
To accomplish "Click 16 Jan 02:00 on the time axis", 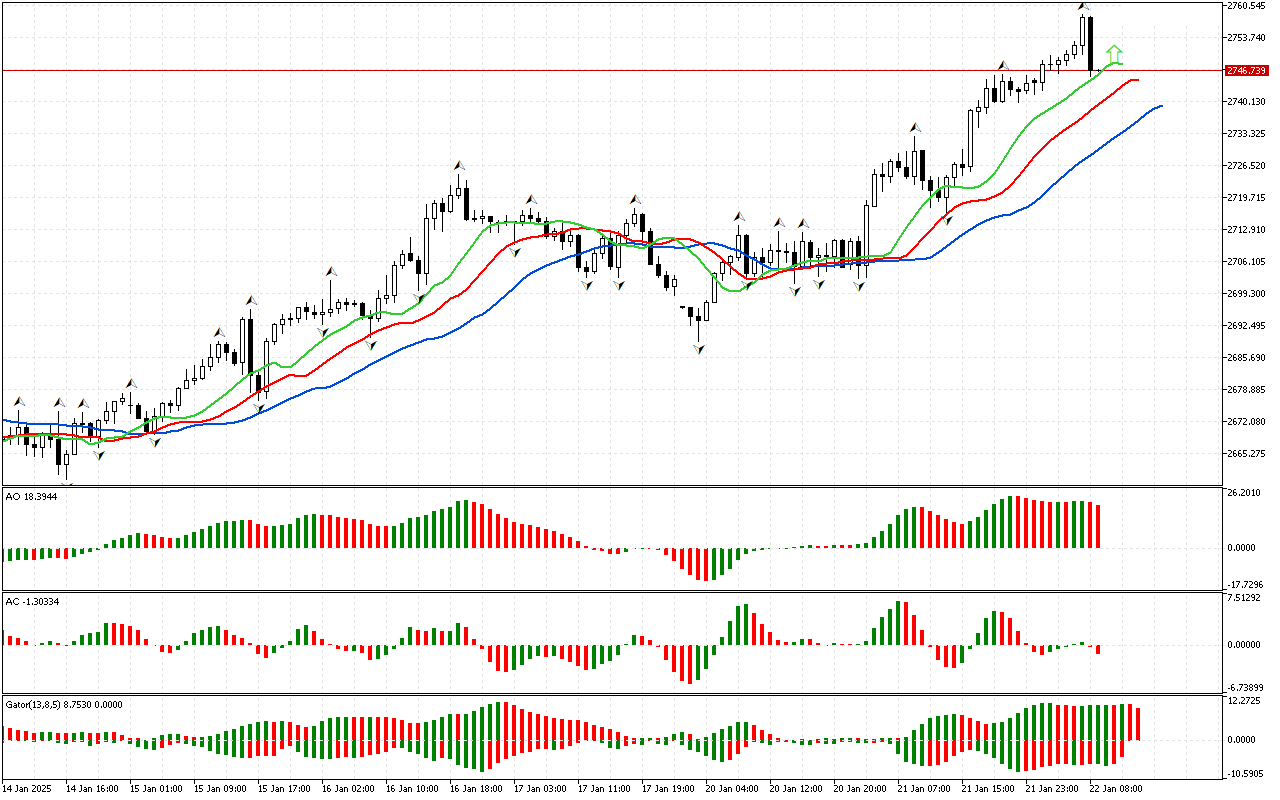I will [348, 789].
